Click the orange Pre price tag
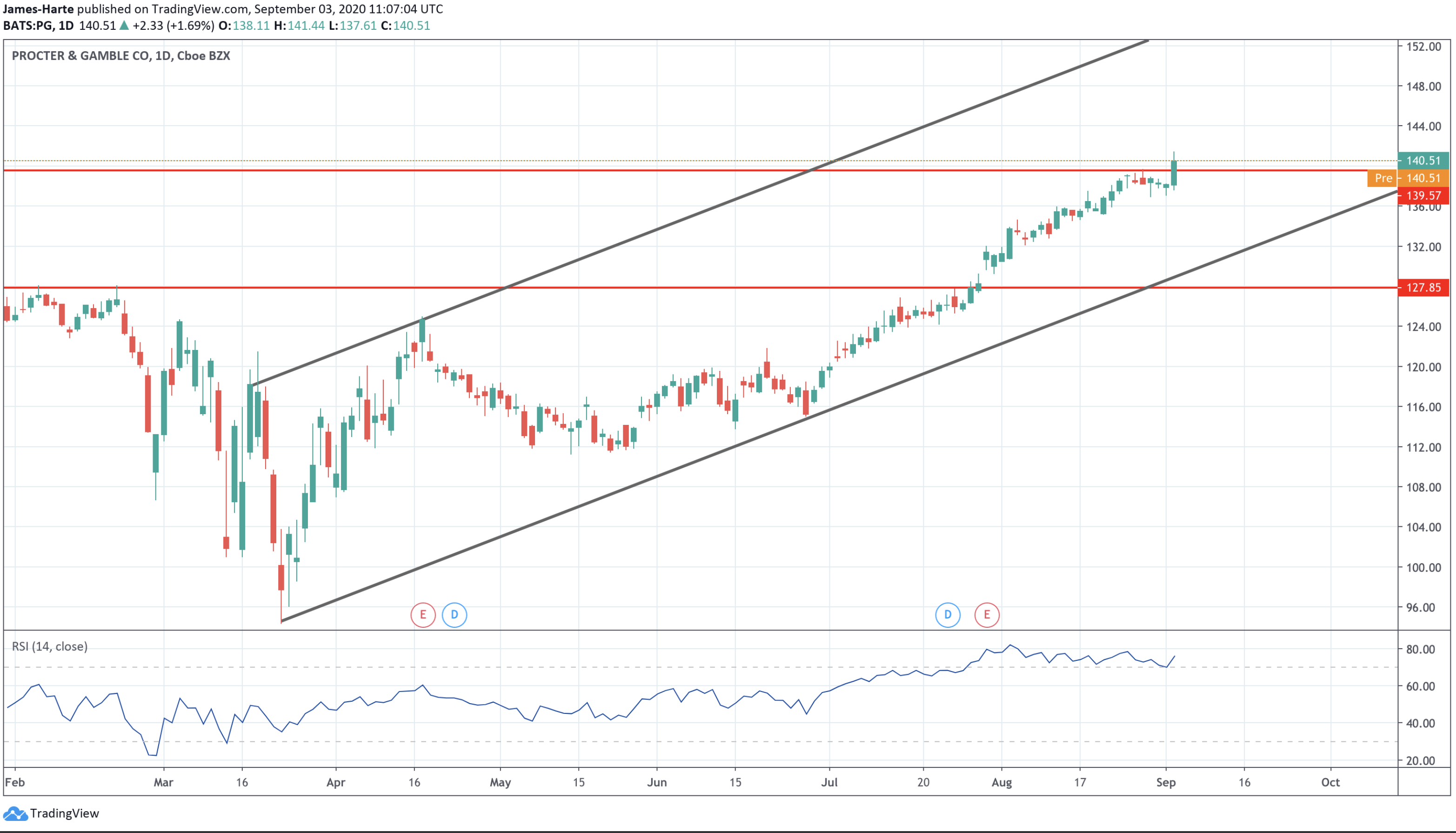This screenshot has width=1456, height=833. pyautogui.click(x=1382, y=178)
